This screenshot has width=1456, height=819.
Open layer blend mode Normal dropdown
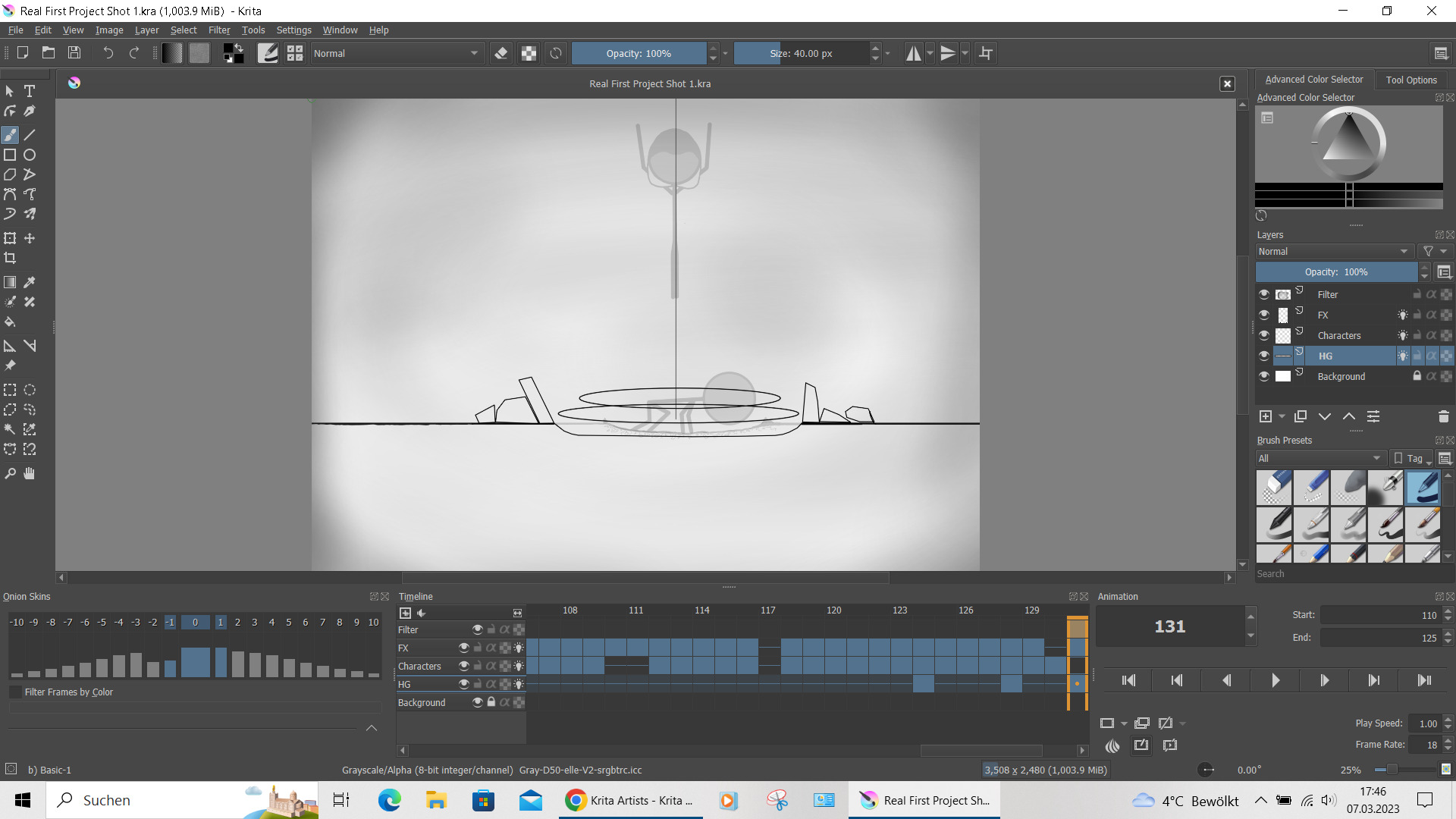(x=1332, y=251)
